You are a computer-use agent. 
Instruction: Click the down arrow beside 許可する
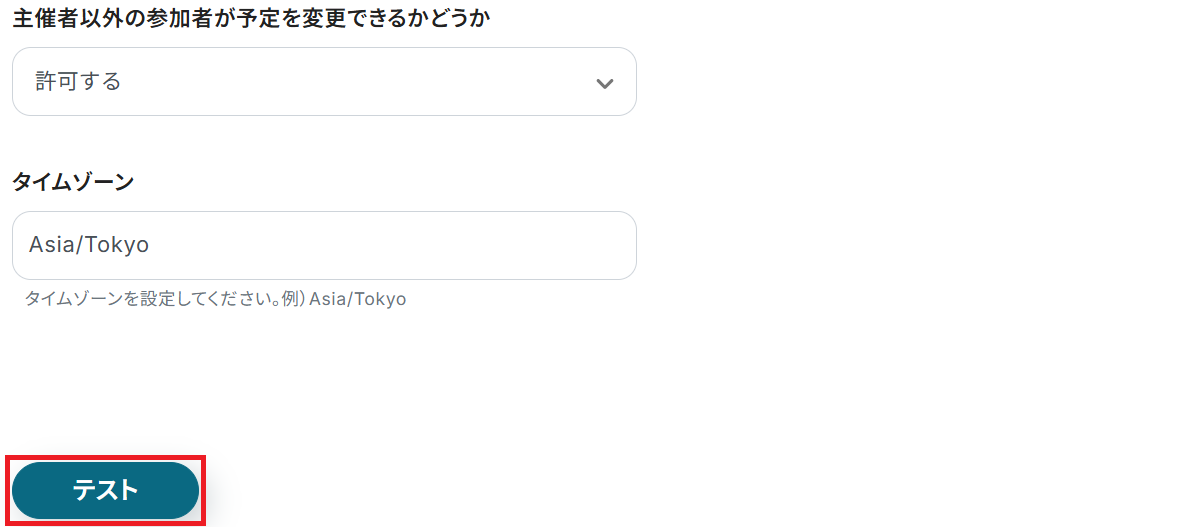[604, 84]
